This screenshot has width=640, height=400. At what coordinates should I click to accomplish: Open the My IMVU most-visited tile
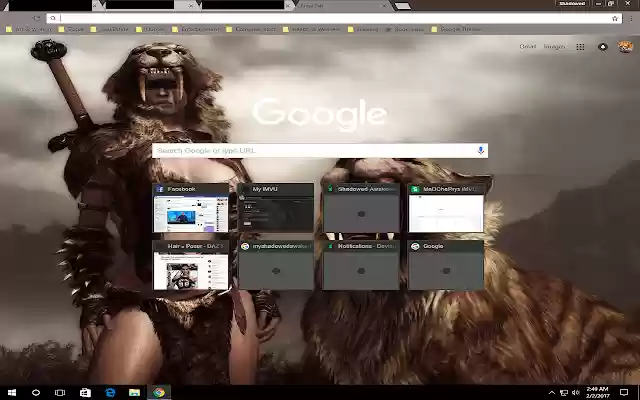(276, 208)
